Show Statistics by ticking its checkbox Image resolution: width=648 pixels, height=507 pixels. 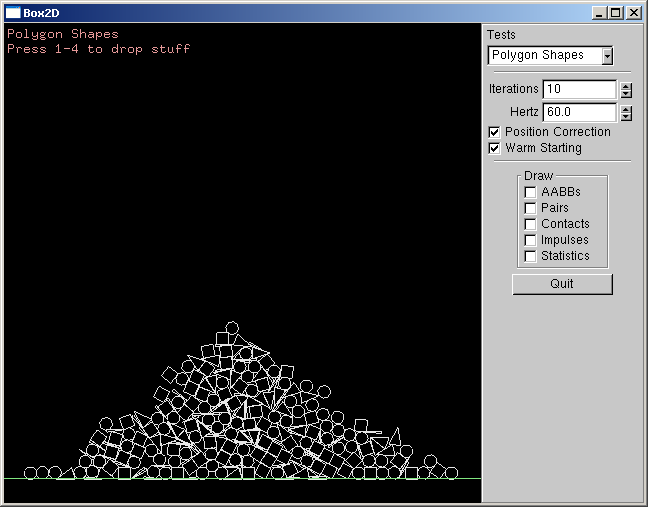pyautogui.click(x=530, y=256)
